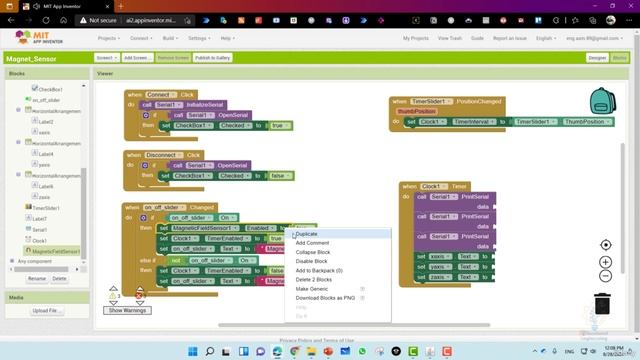Viewport: 640px width, 360px height.
Task: Choose Download Blocks as PNG
Action: (x=338, y=298)
